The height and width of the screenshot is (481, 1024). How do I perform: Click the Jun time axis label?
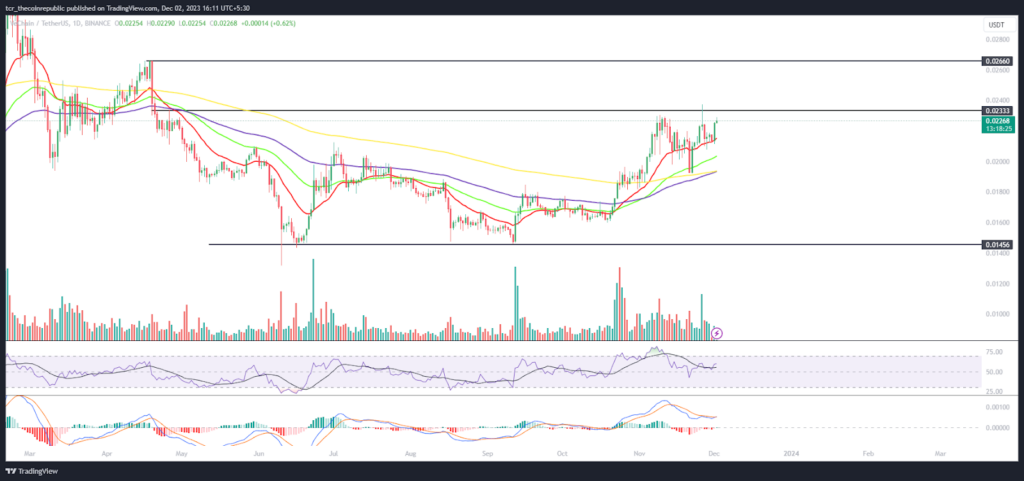click(259, 452)
